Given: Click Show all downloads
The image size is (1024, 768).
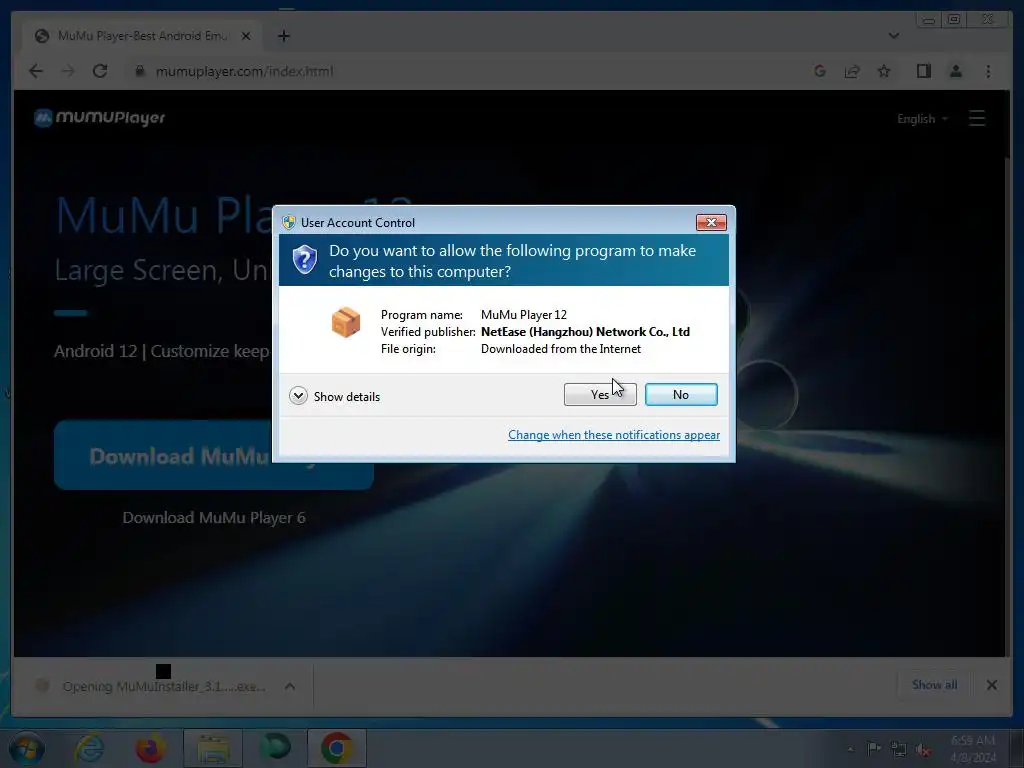Looking at the screenshot, I should [x=935, y=684].
